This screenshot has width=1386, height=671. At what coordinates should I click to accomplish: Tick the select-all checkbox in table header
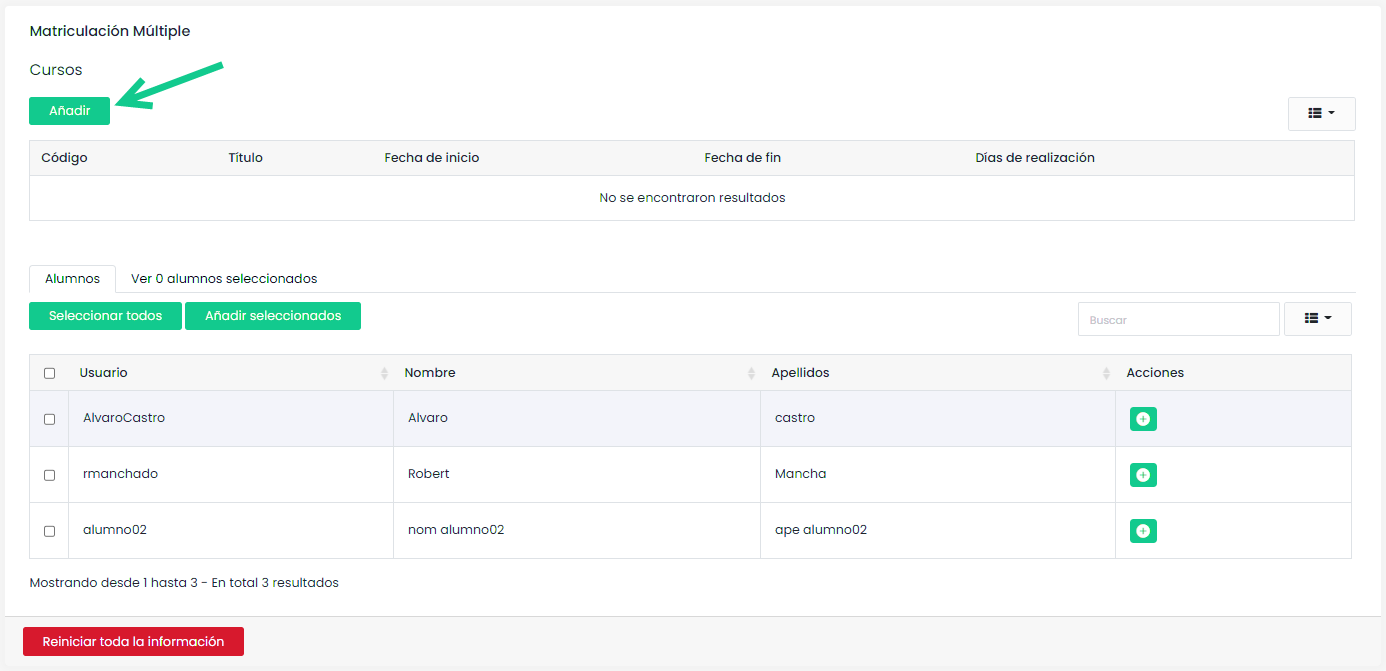pos(50,373)
